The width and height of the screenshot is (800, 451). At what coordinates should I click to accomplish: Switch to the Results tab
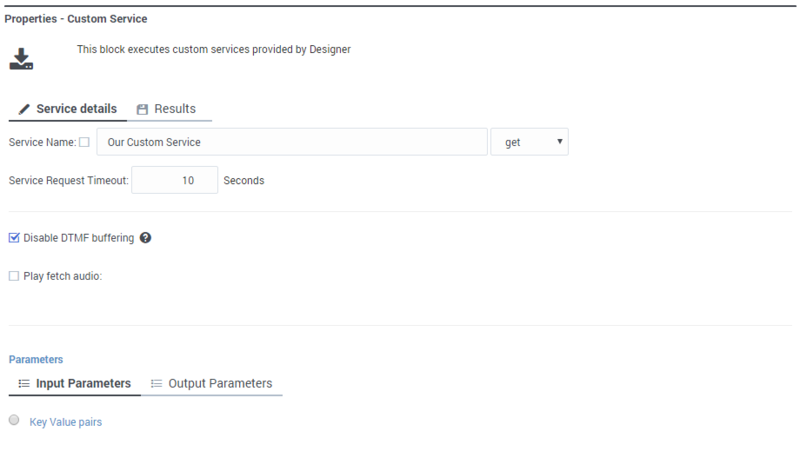pyautogui.click(x=169, y=109)
